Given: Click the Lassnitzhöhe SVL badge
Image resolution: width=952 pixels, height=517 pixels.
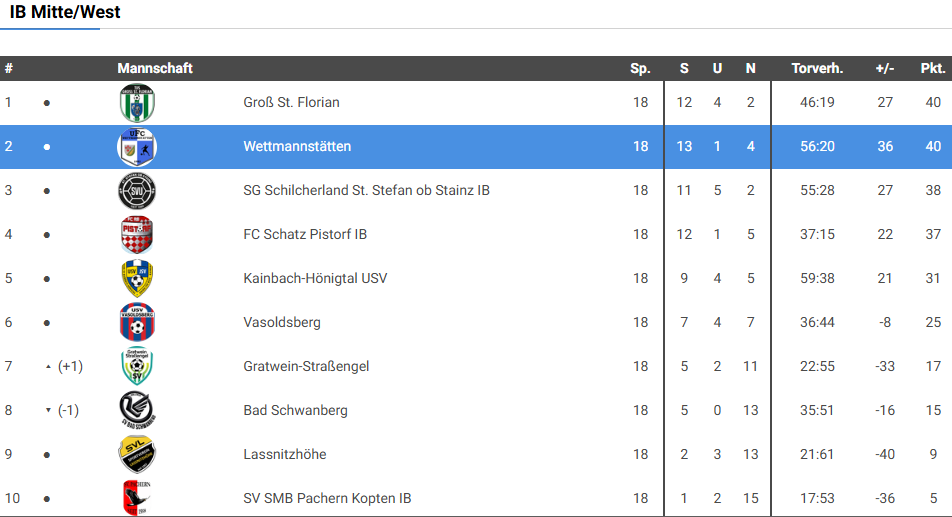Looking at the screenshot, I should (x=137, y=455).
